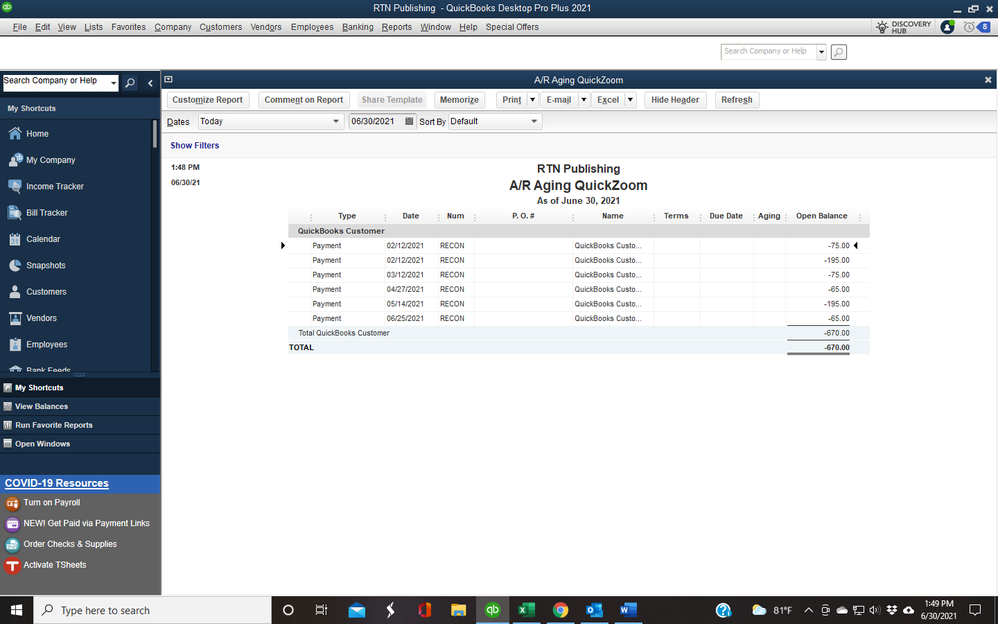Open the Excel export dropdown arrow
The image size is (998, 624).
pyautogui.click(x=632, y=99)
